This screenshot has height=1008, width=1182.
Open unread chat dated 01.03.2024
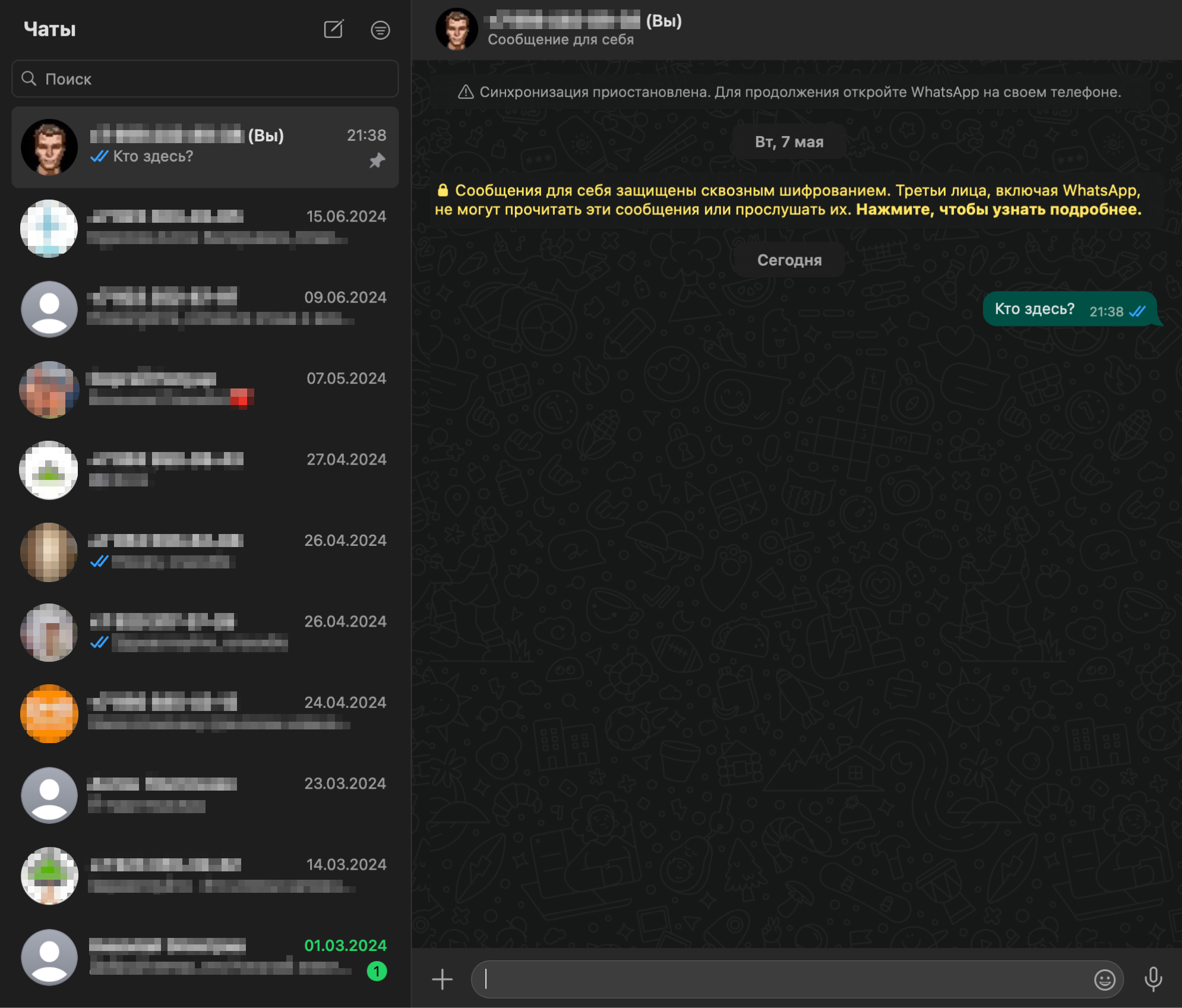205,957
